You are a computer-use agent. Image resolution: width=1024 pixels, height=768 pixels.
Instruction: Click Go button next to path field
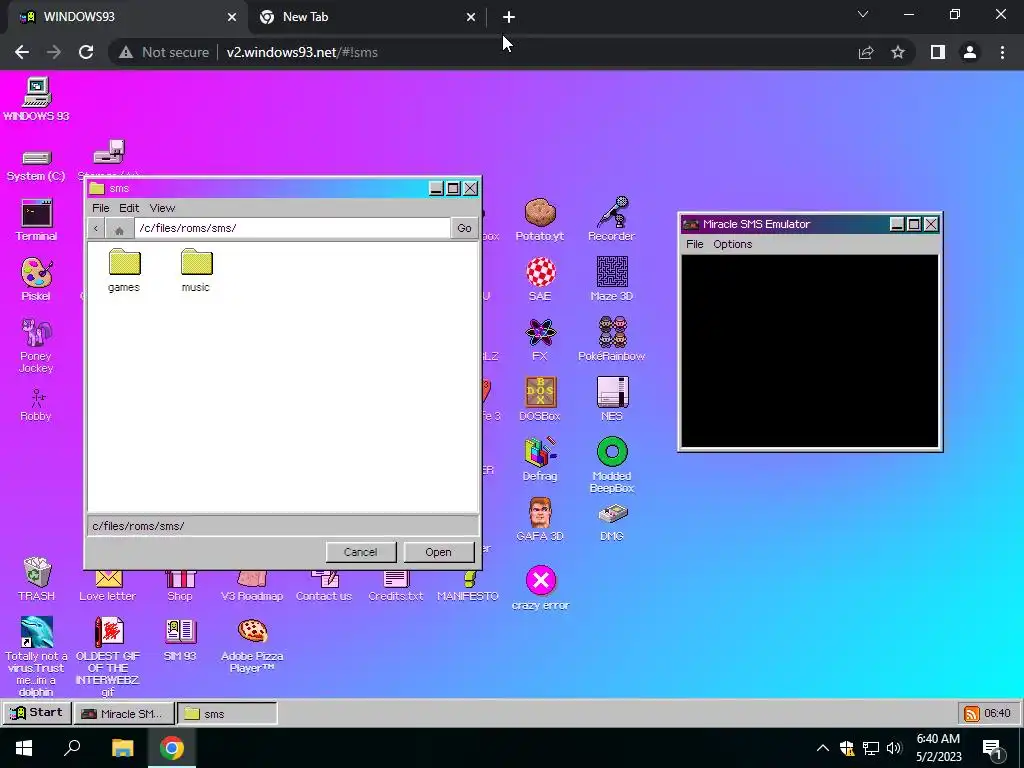(x=464, y=228)
